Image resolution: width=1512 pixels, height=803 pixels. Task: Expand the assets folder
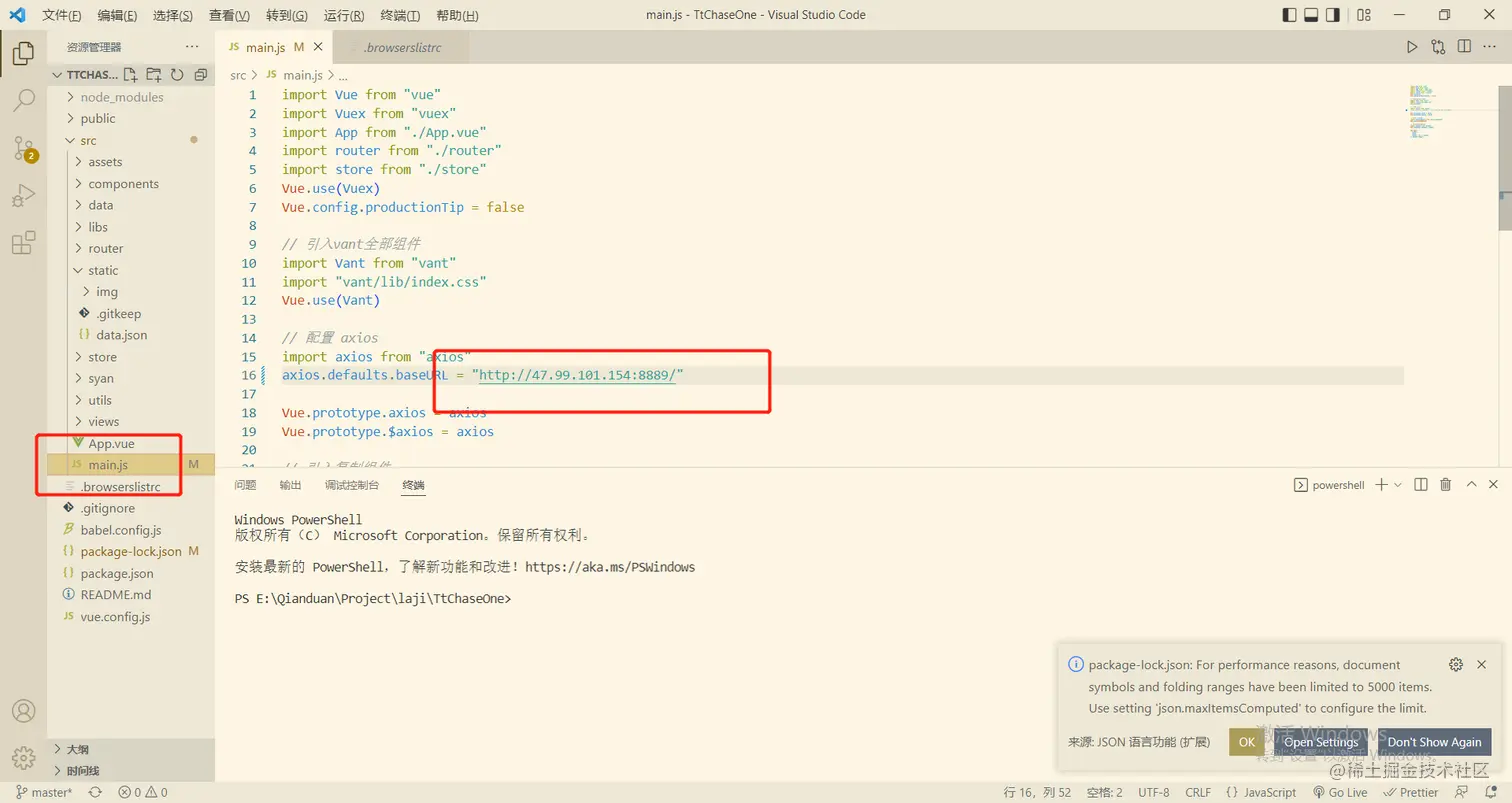[x=130, y=162]
